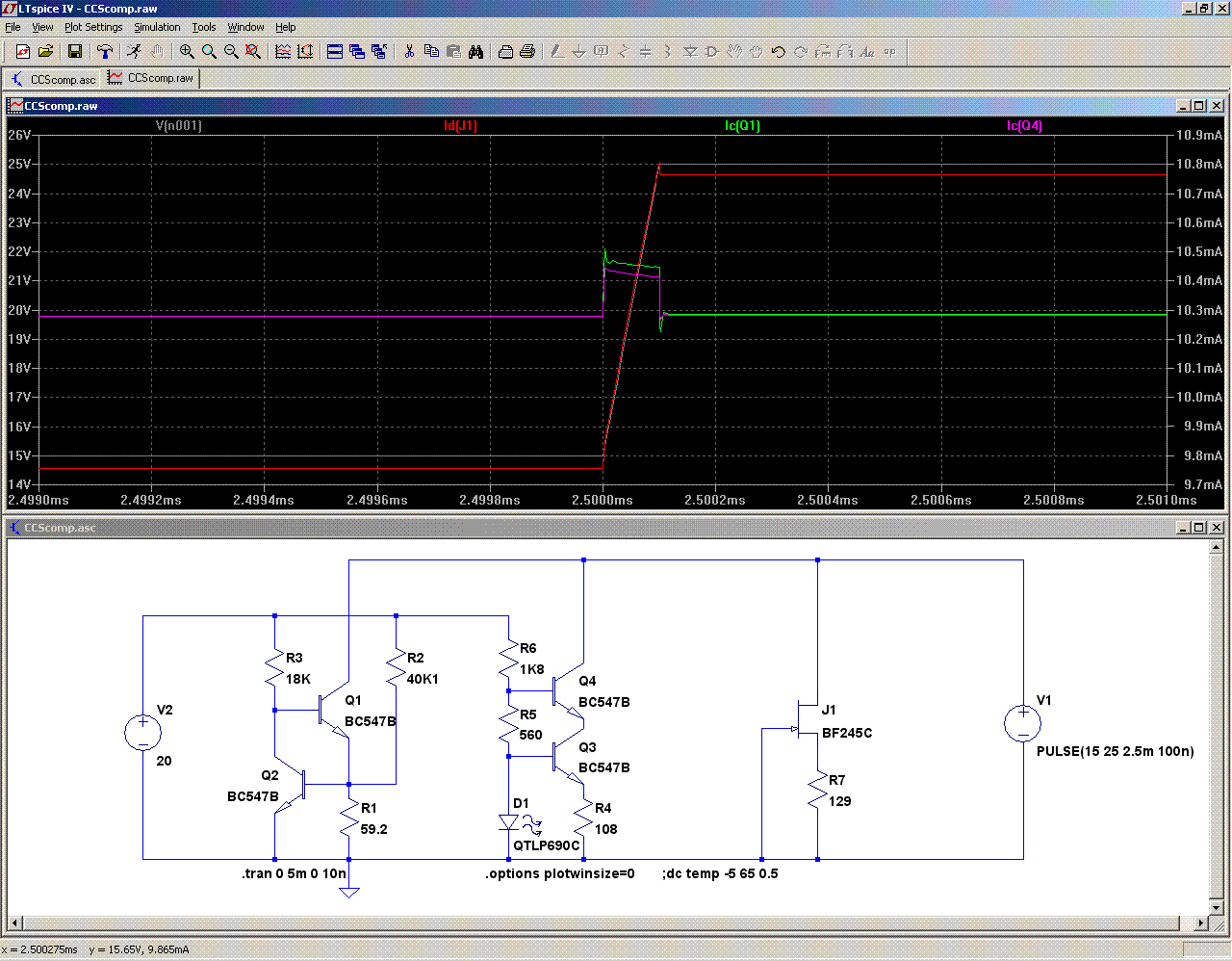Click the R7 resistor value 129
The width and height of the screenshot is (1232, 961).
click(840, 801)
